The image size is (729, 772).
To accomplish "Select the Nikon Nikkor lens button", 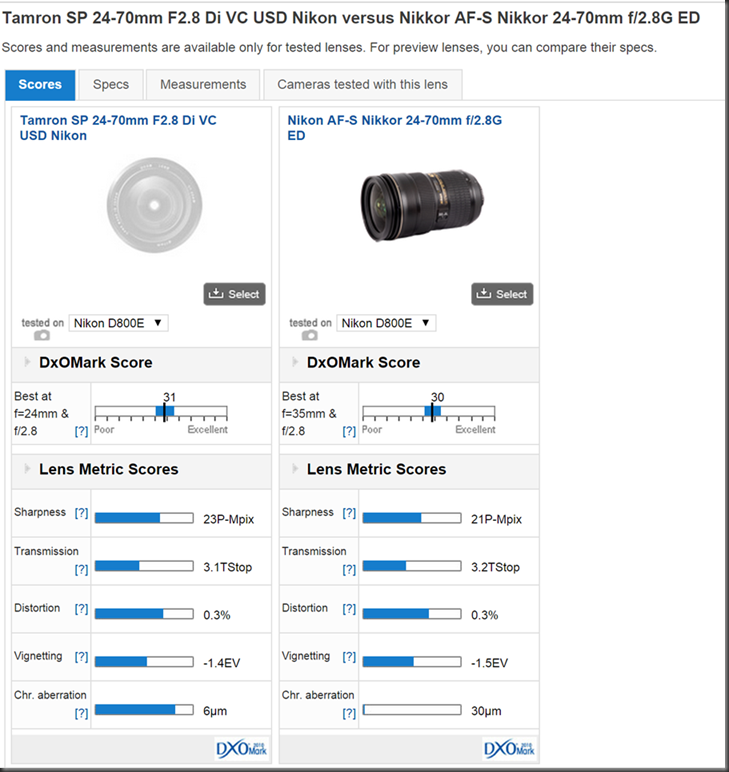I will (502, 294).
